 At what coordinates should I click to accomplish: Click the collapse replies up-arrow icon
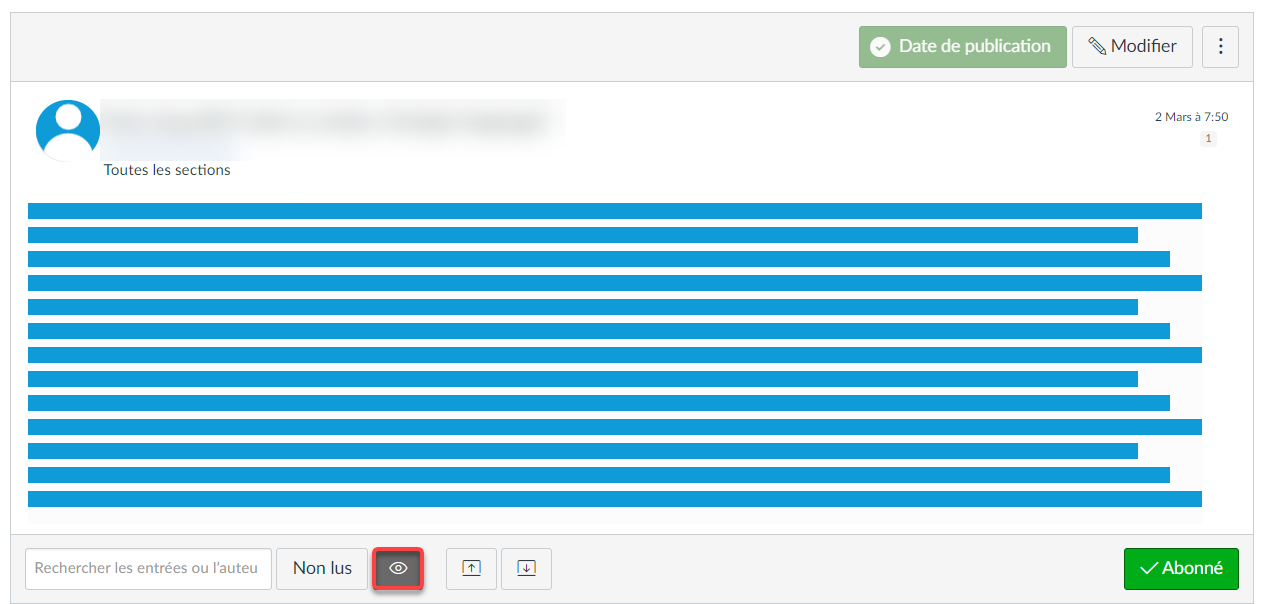[x=471, y=568]
